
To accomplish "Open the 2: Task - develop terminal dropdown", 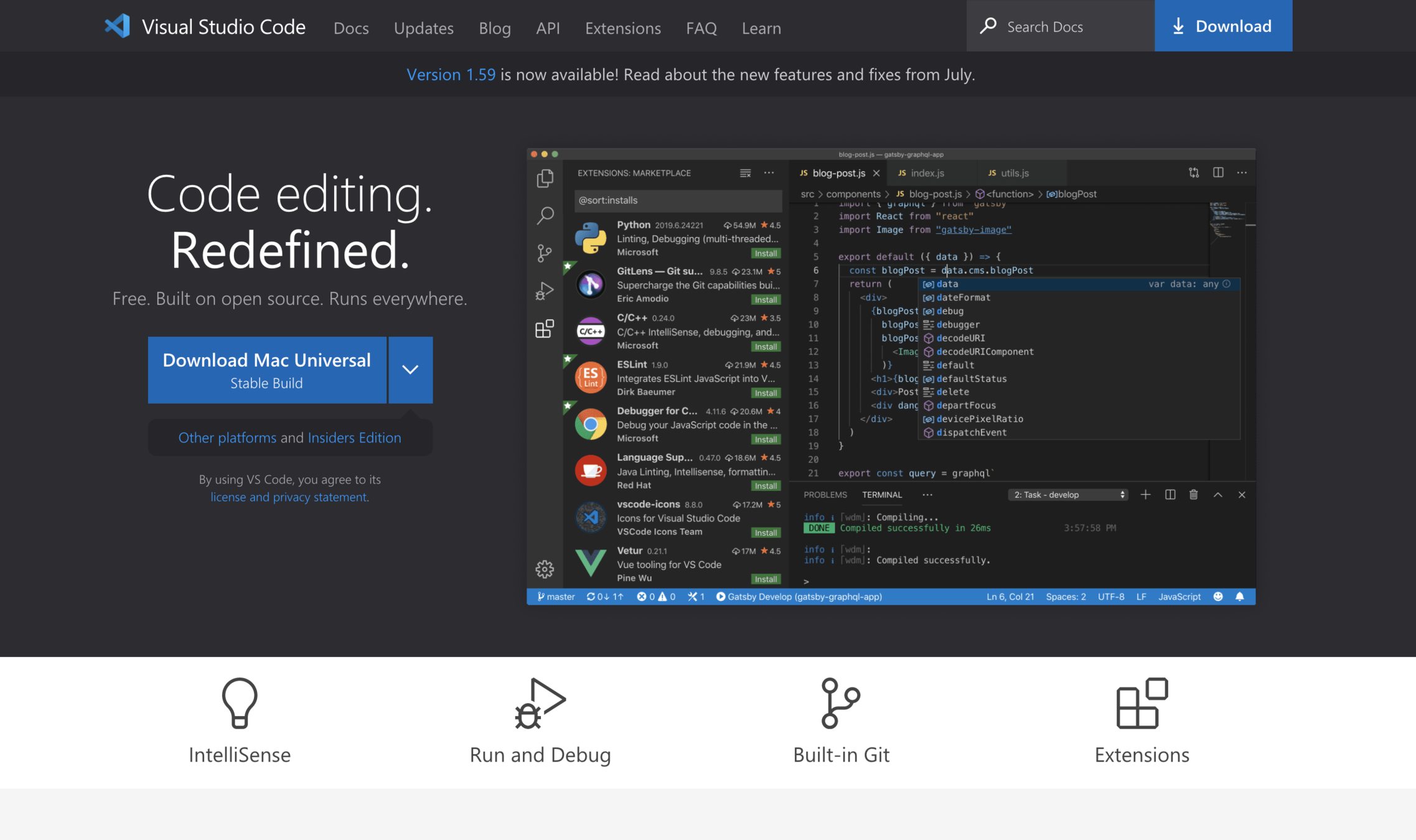I will click(1068, 495).
